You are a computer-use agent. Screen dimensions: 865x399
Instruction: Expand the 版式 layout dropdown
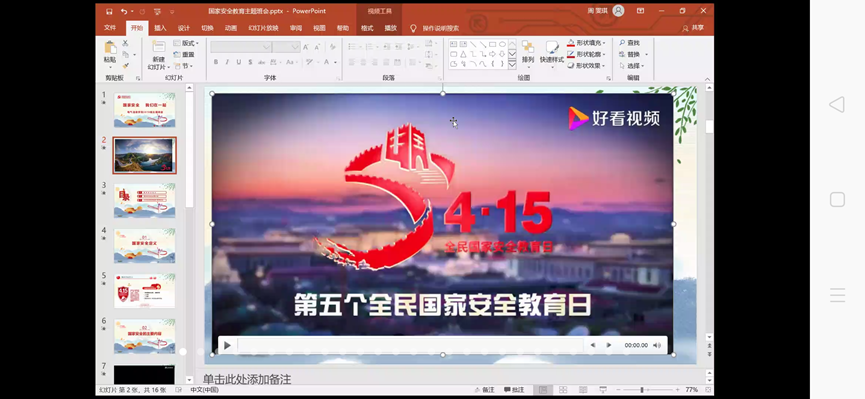tap(186, 43)
